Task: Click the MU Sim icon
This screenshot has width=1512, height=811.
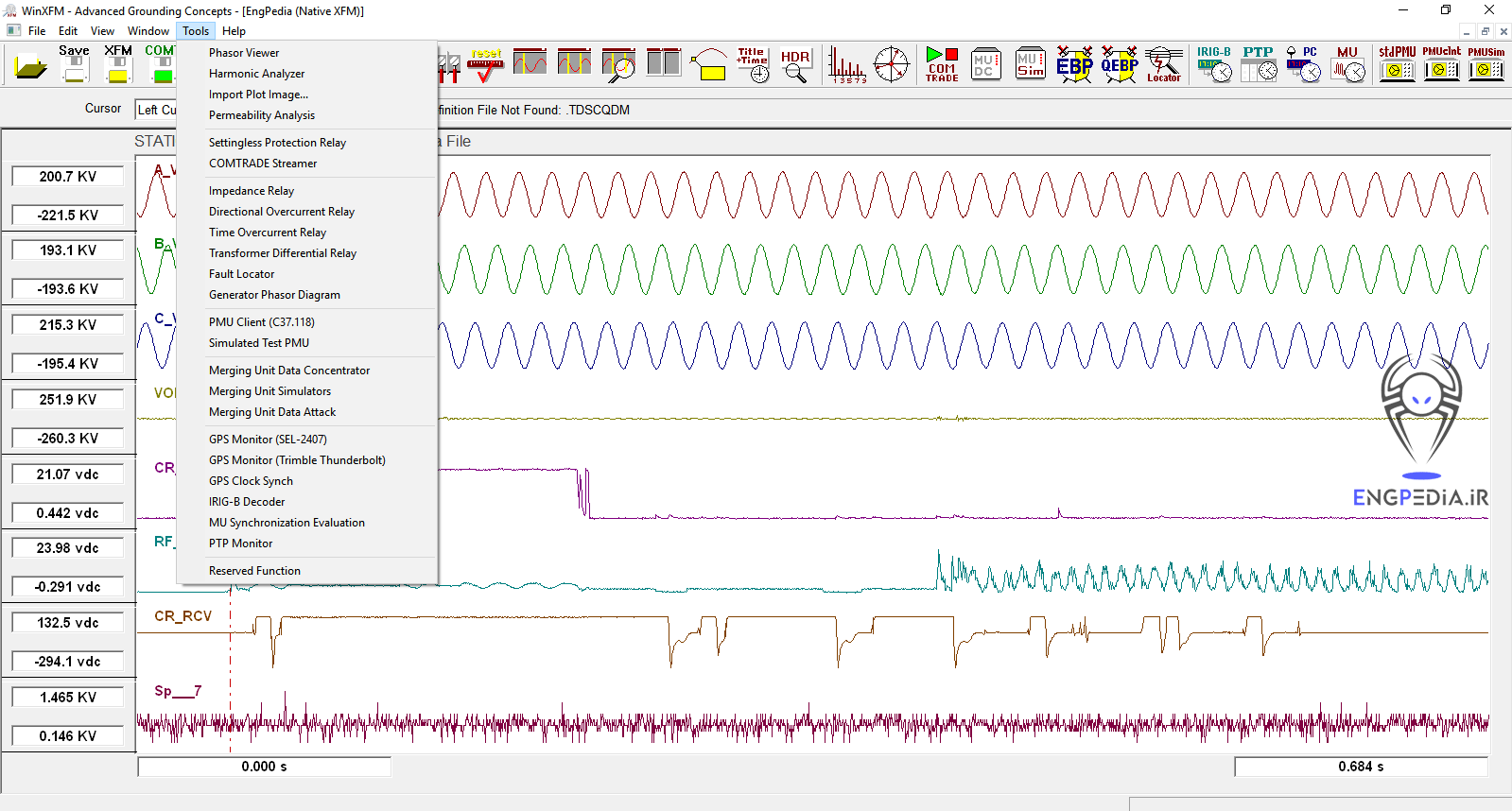Action: [1030, 64]
